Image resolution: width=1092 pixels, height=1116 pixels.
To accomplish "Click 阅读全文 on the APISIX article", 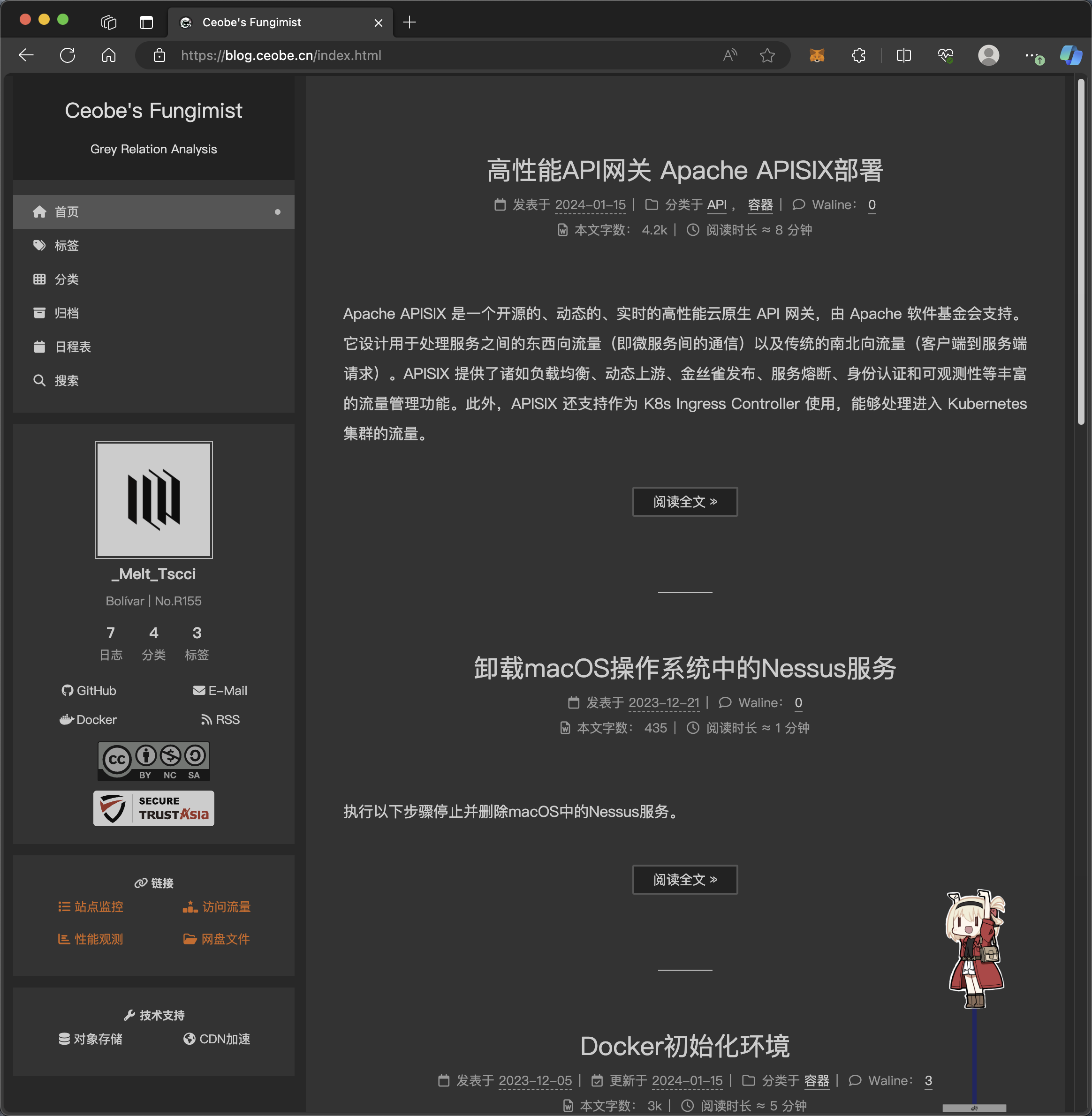I will tap(685, 502).
